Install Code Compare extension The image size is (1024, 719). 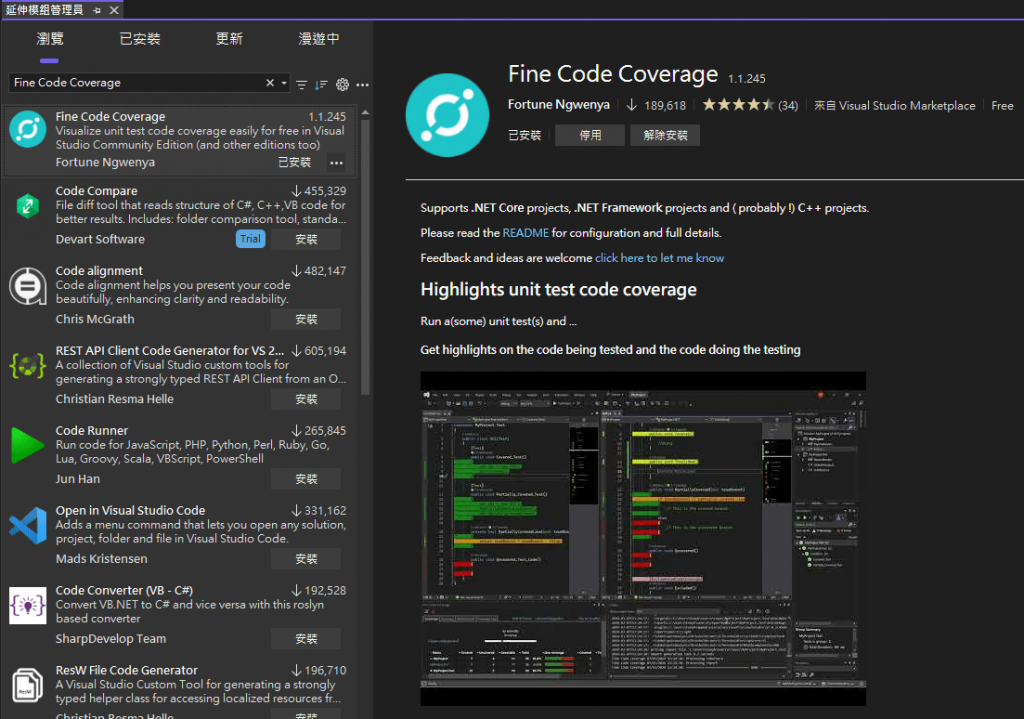[306, 239]
